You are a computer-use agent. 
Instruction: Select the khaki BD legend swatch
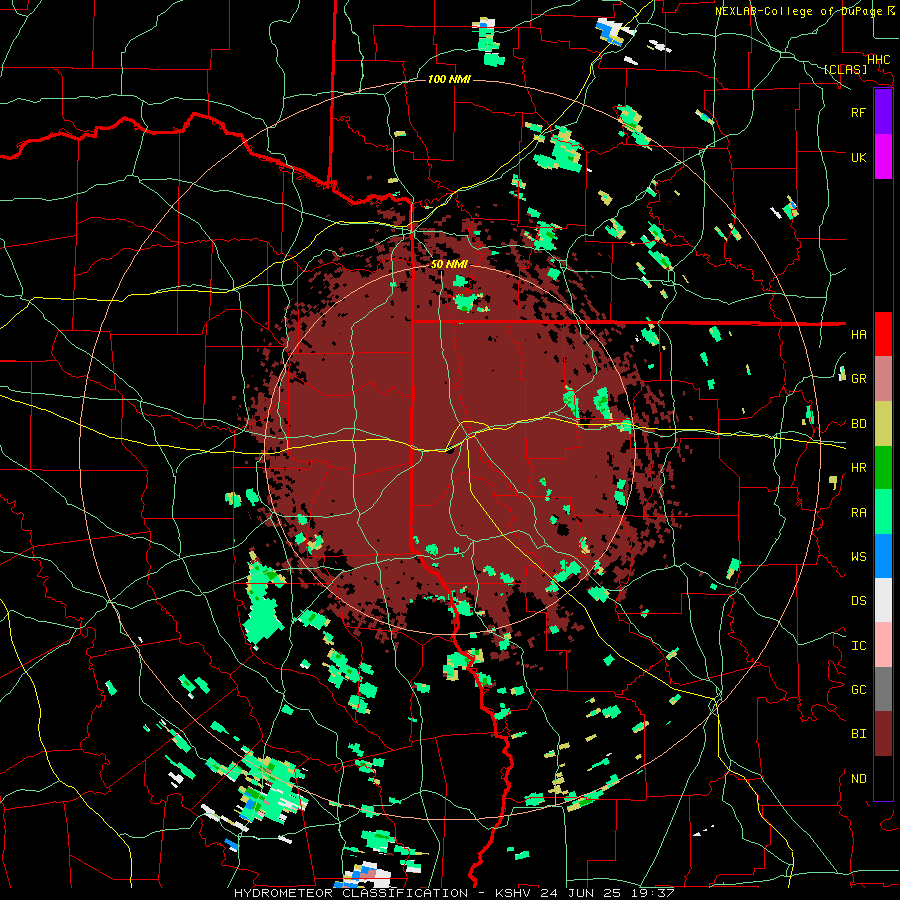pos(883,424)
